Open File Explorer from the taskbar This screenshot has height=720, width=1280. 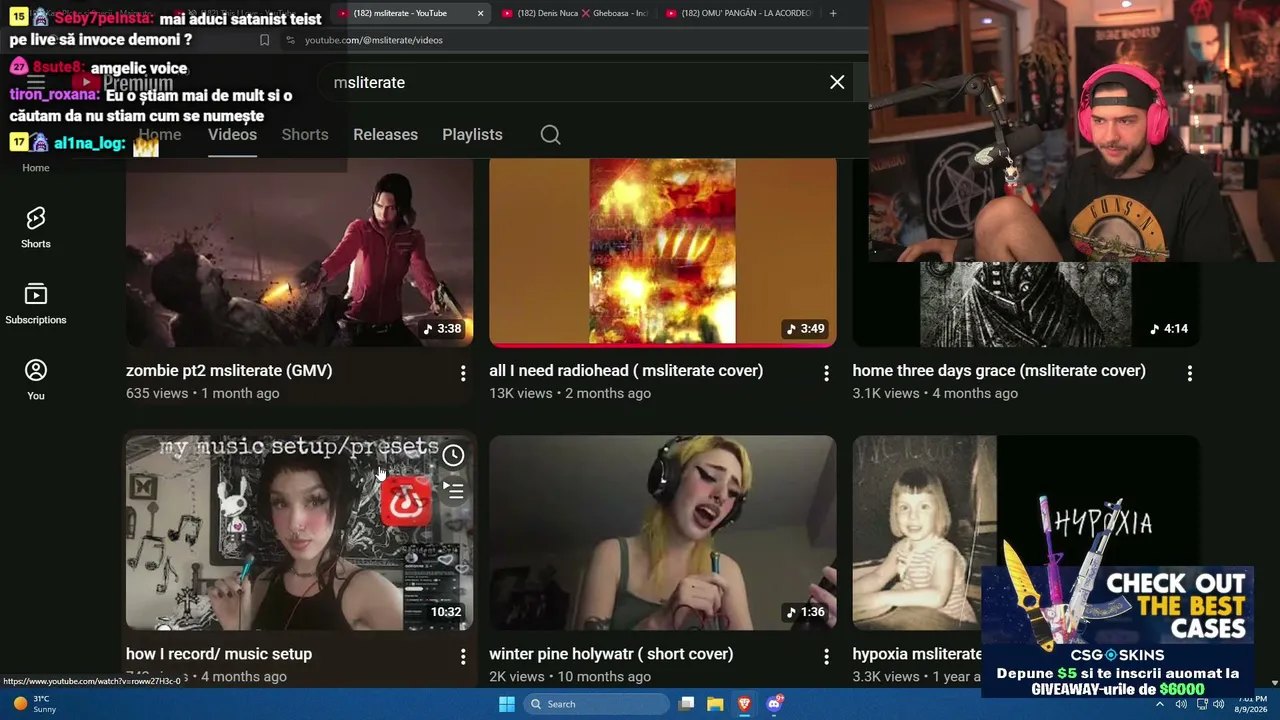pyautogui.click(x=715, y=704)
